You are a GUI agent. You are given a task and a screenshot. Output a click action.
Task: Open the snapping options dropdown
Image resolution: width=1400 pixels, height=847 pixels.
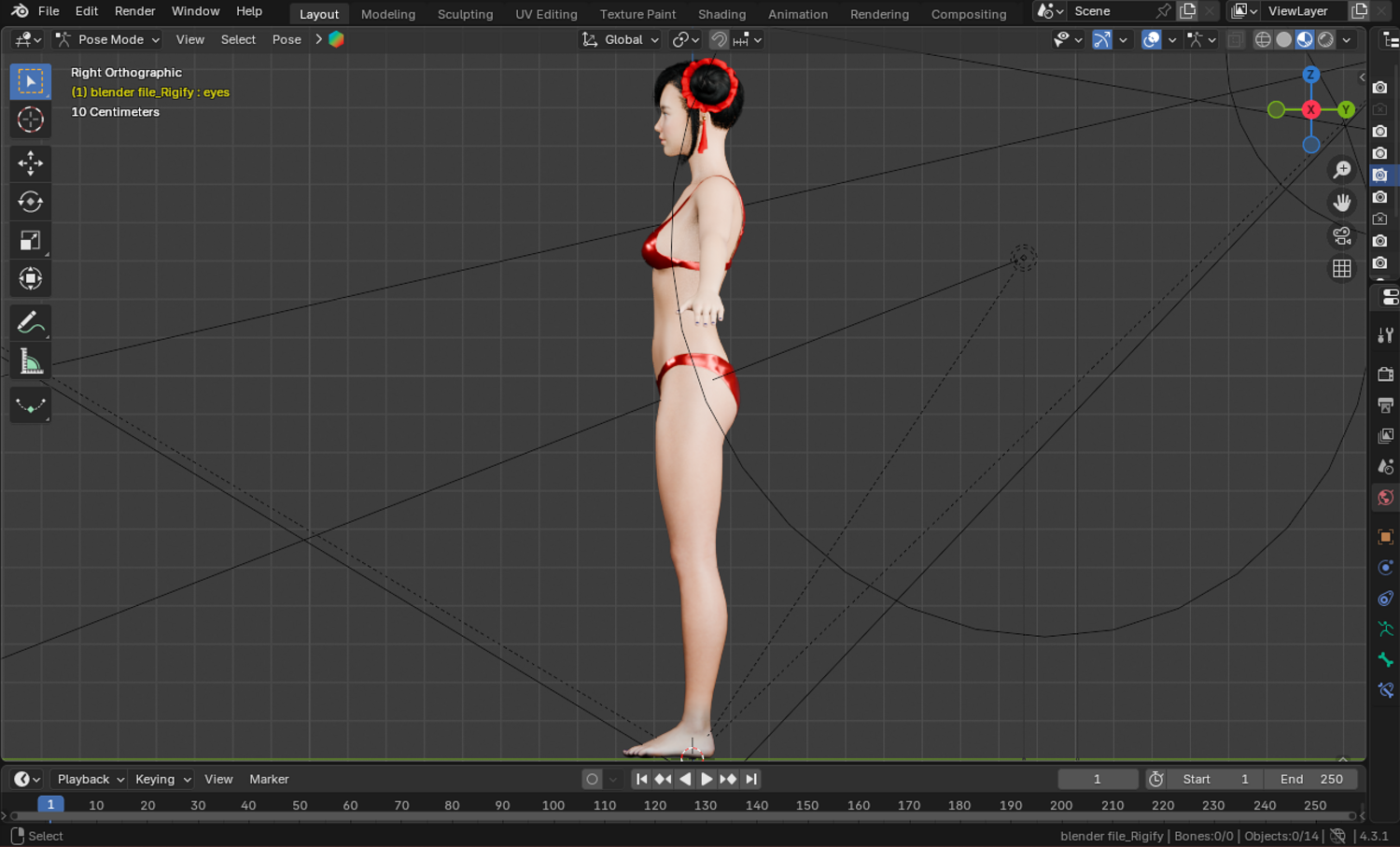point(748,39)
